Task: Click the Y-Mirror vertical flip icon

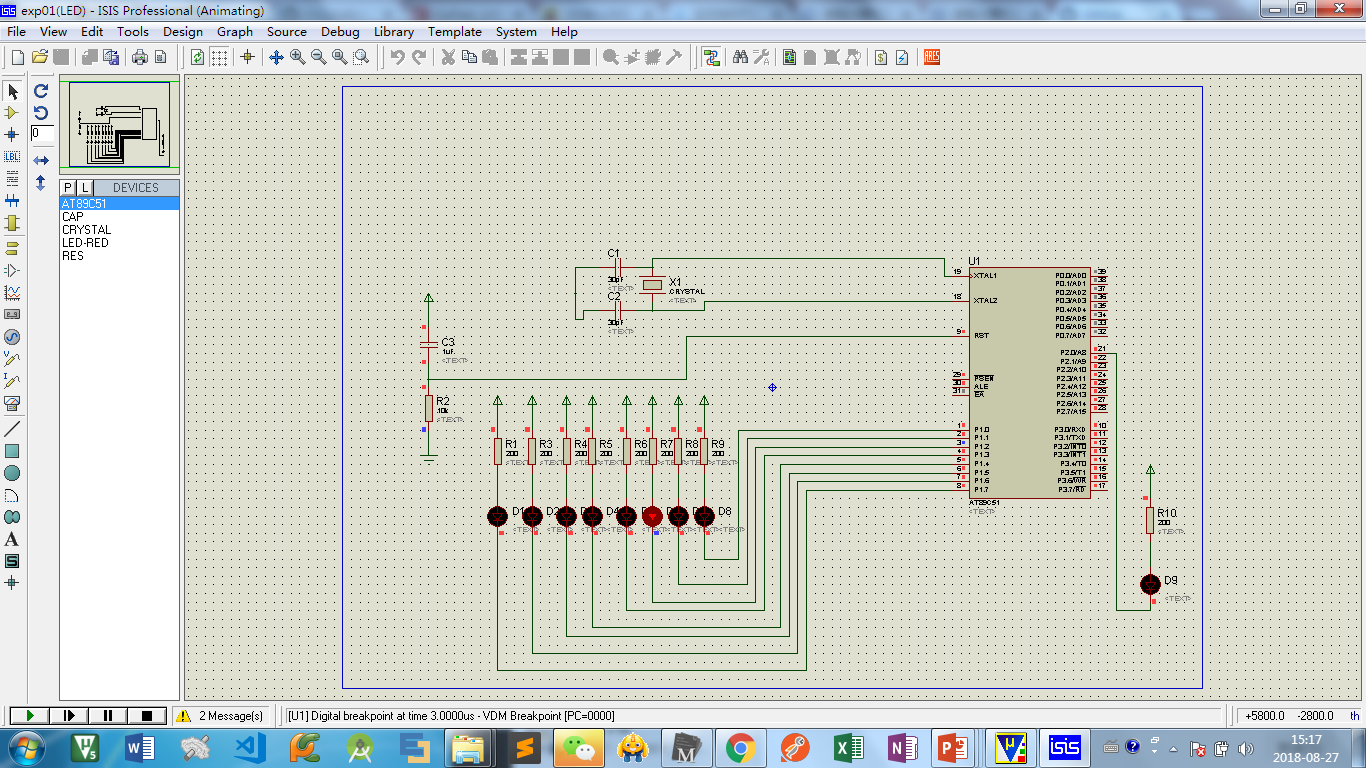Action: click(x=41, y=183)
